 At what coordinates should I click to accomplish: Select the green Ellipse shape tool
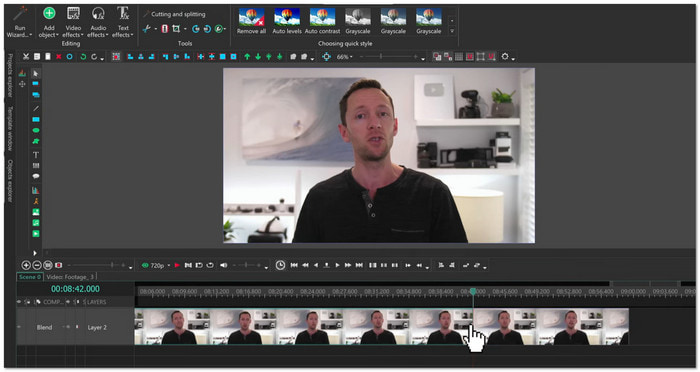pyautogui.click(x=36, y=130)
